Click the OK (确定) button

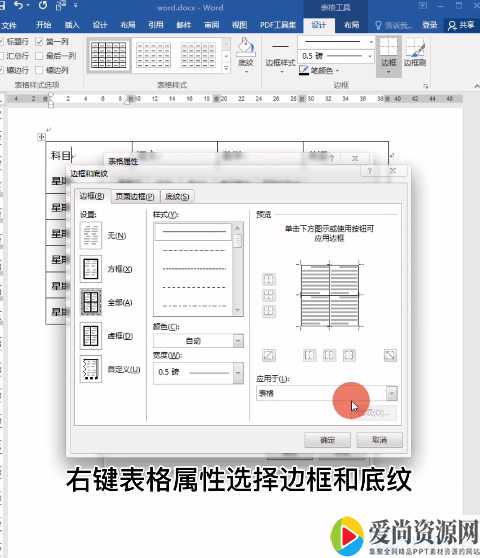click(327, 440)
